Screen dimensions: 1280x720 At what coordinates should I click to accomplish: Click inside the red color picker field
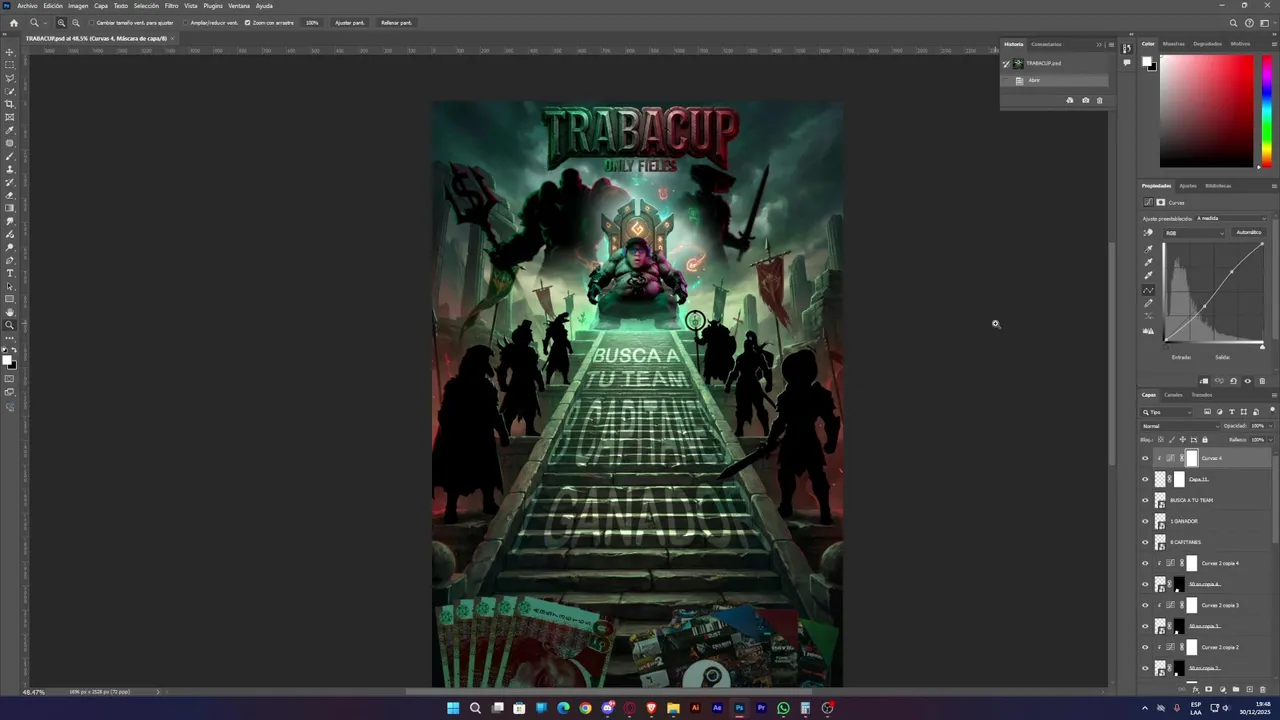(x=1206, y=111)
